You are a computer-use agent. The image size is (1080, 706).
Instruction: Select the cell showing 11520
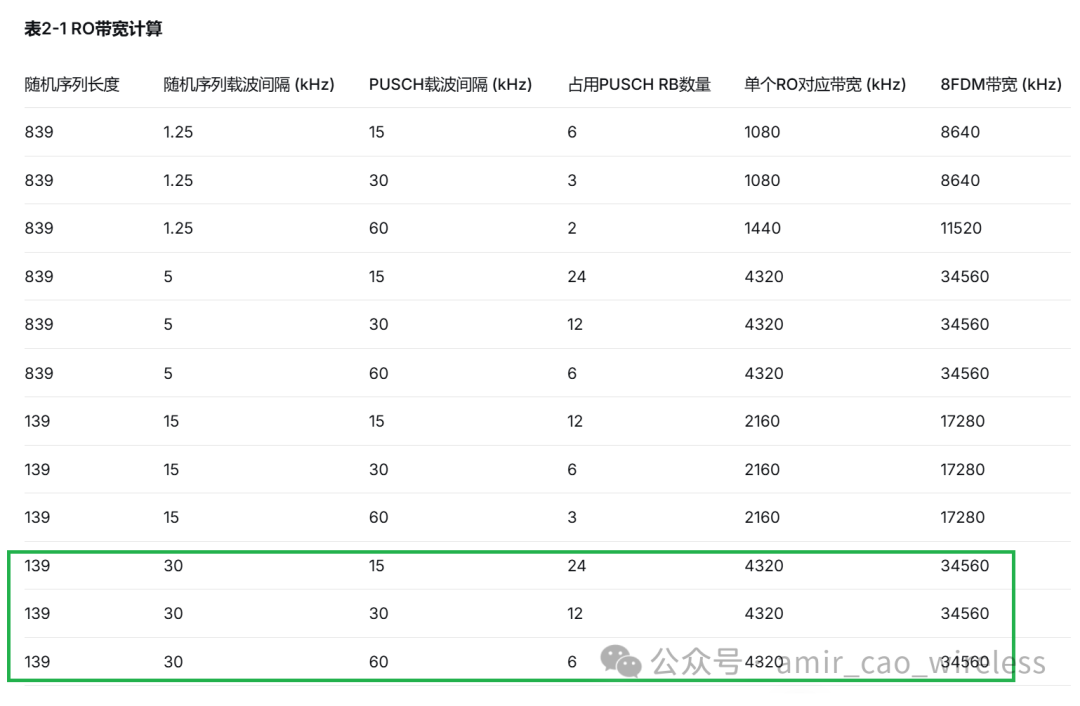[961, 228]
